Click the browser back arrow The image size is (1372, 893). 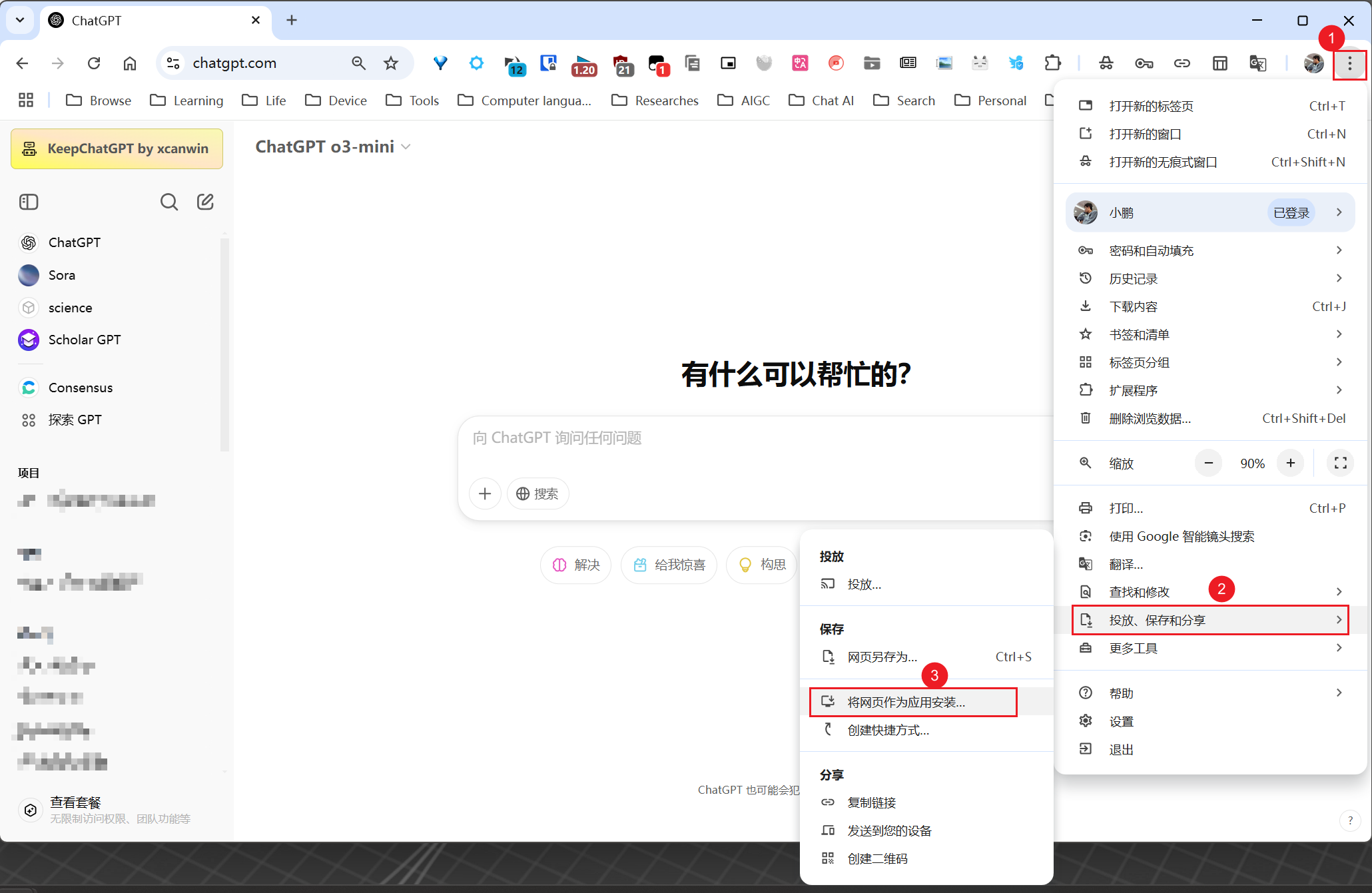click(x=22, y=63)
